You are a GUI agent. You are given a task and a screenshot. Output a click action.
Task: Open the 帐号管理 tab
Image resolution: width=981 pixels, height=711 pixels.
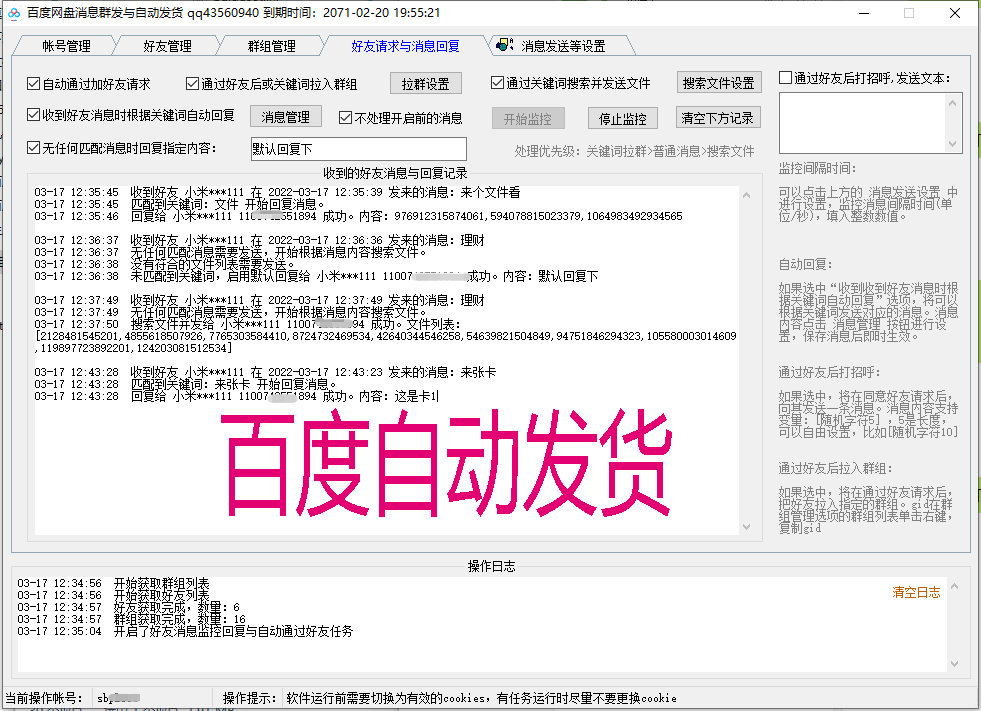point(66,46)
